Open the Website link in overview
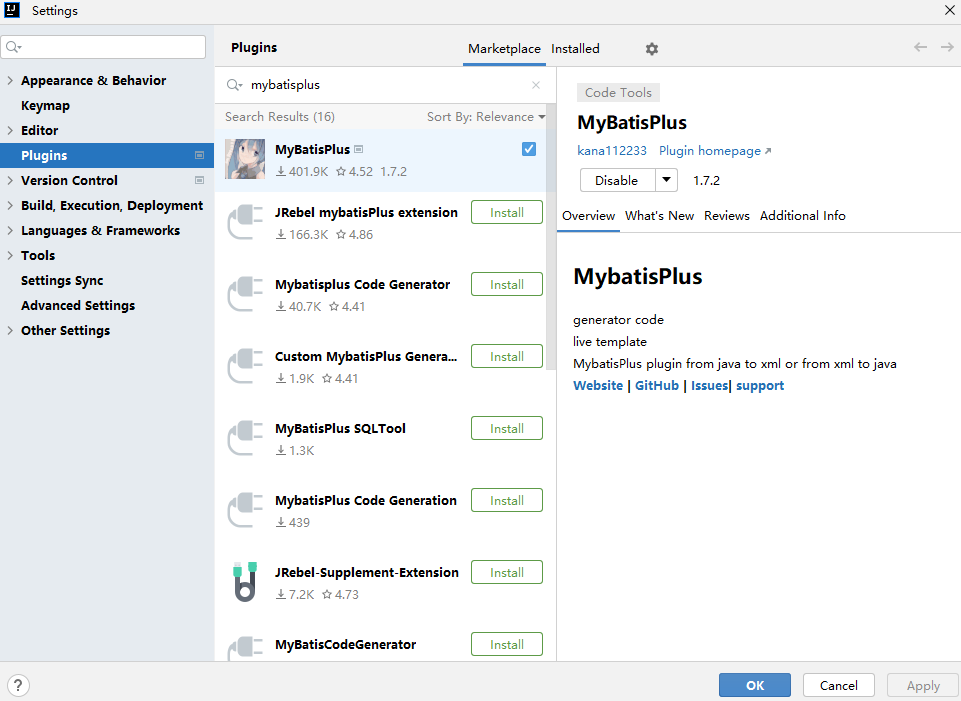This screenshot has height=701, width=961. [598, 385]
